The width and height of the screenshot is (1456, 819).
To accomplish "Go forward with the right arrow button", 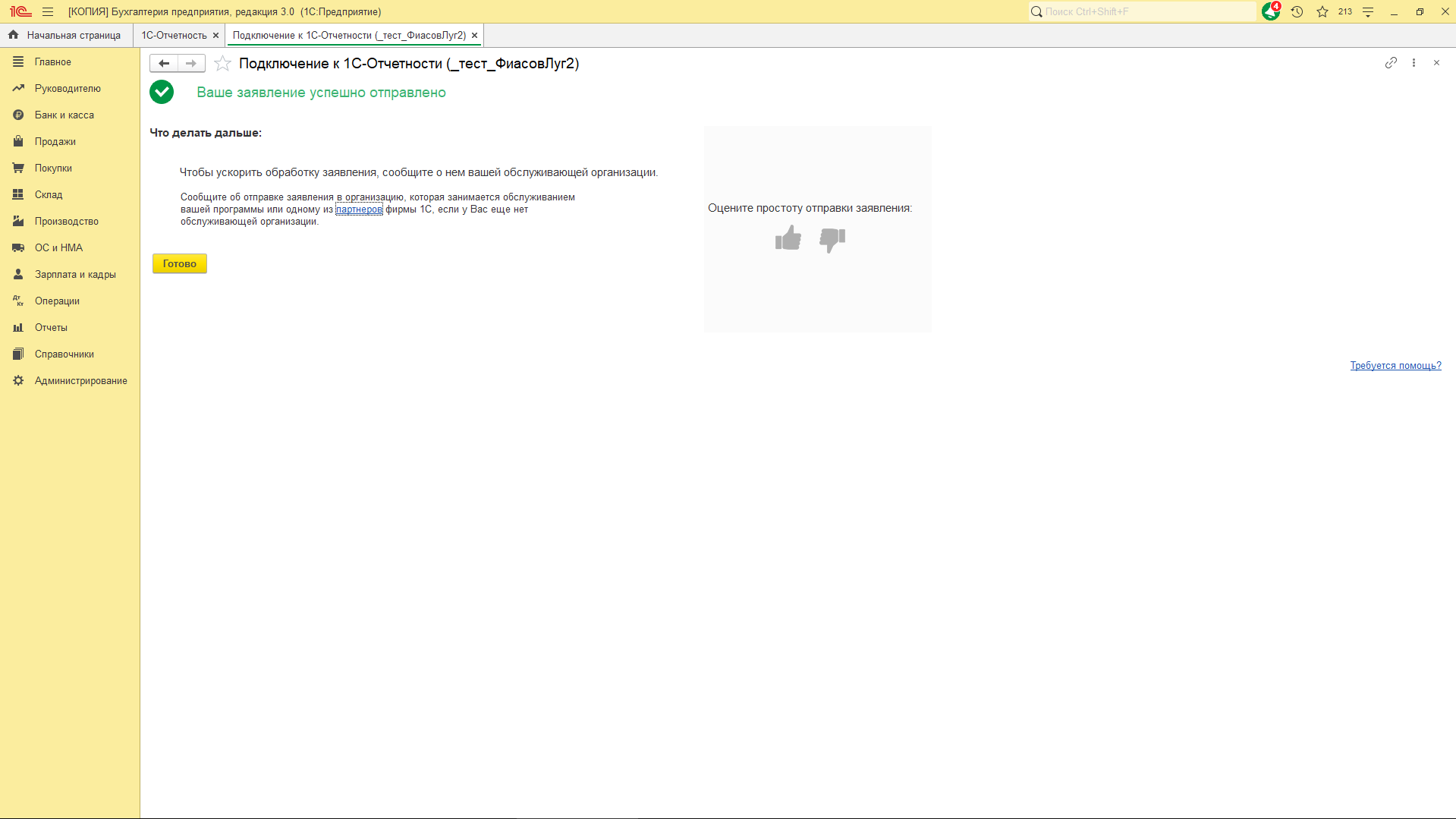I will [191, 63].
